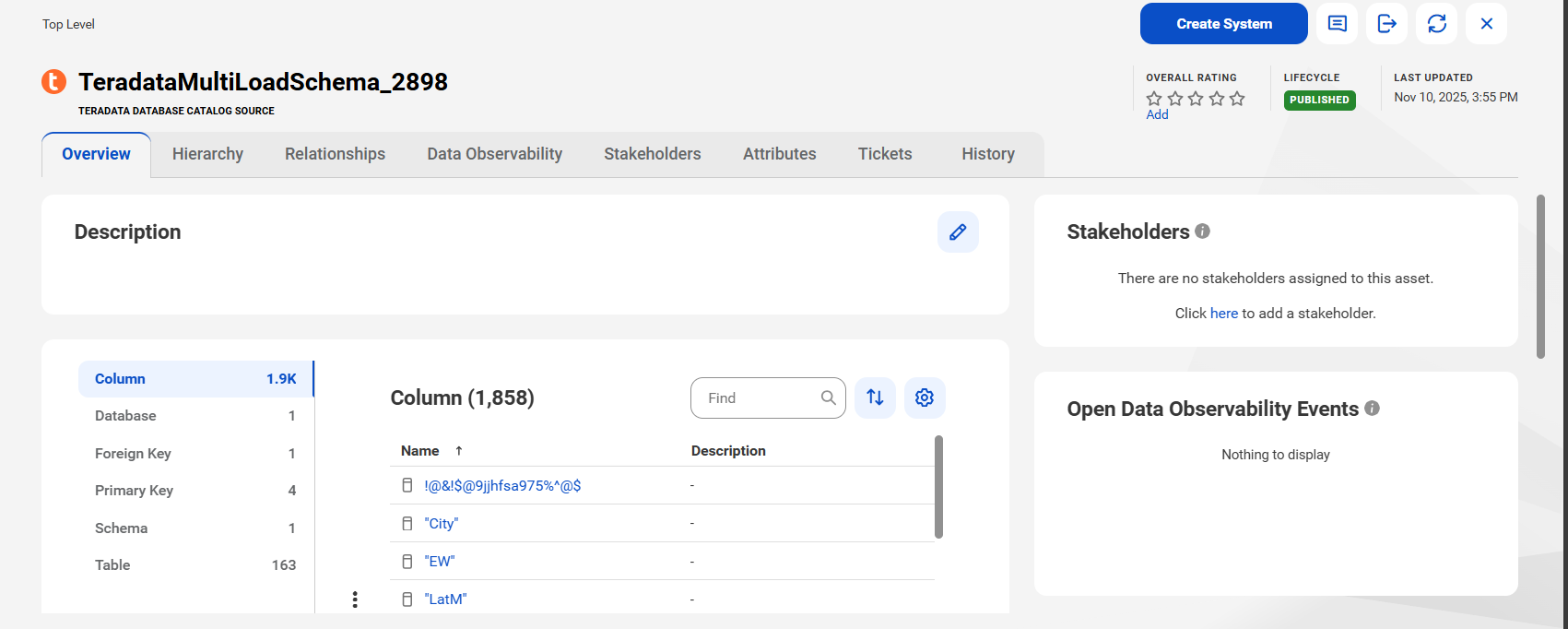Select the Primary Key asset type row

click(x=195, y=491)
